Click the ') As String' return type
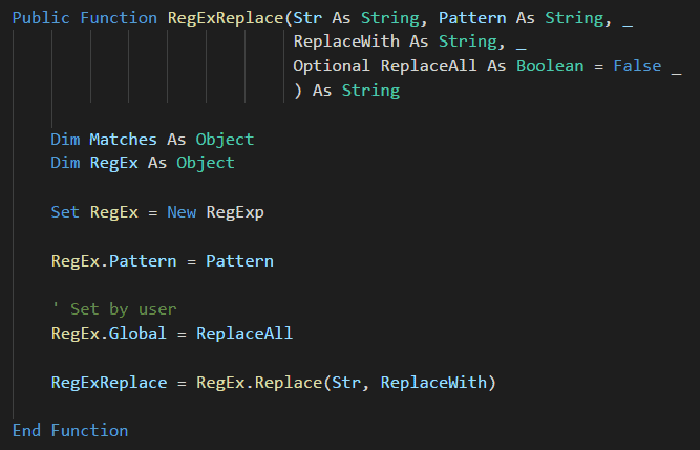 pyautogui.click(x=347, y=91)
